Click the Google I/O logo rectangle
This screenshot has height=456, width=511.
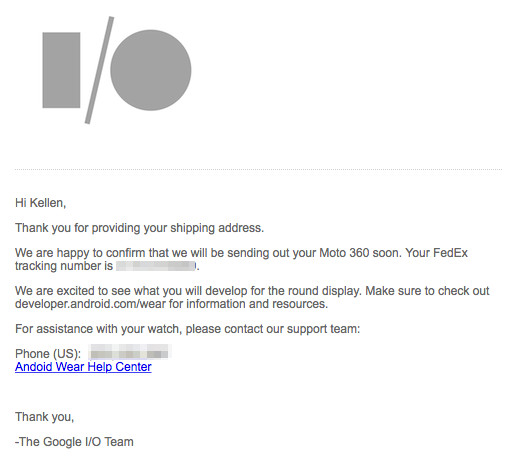61,70
